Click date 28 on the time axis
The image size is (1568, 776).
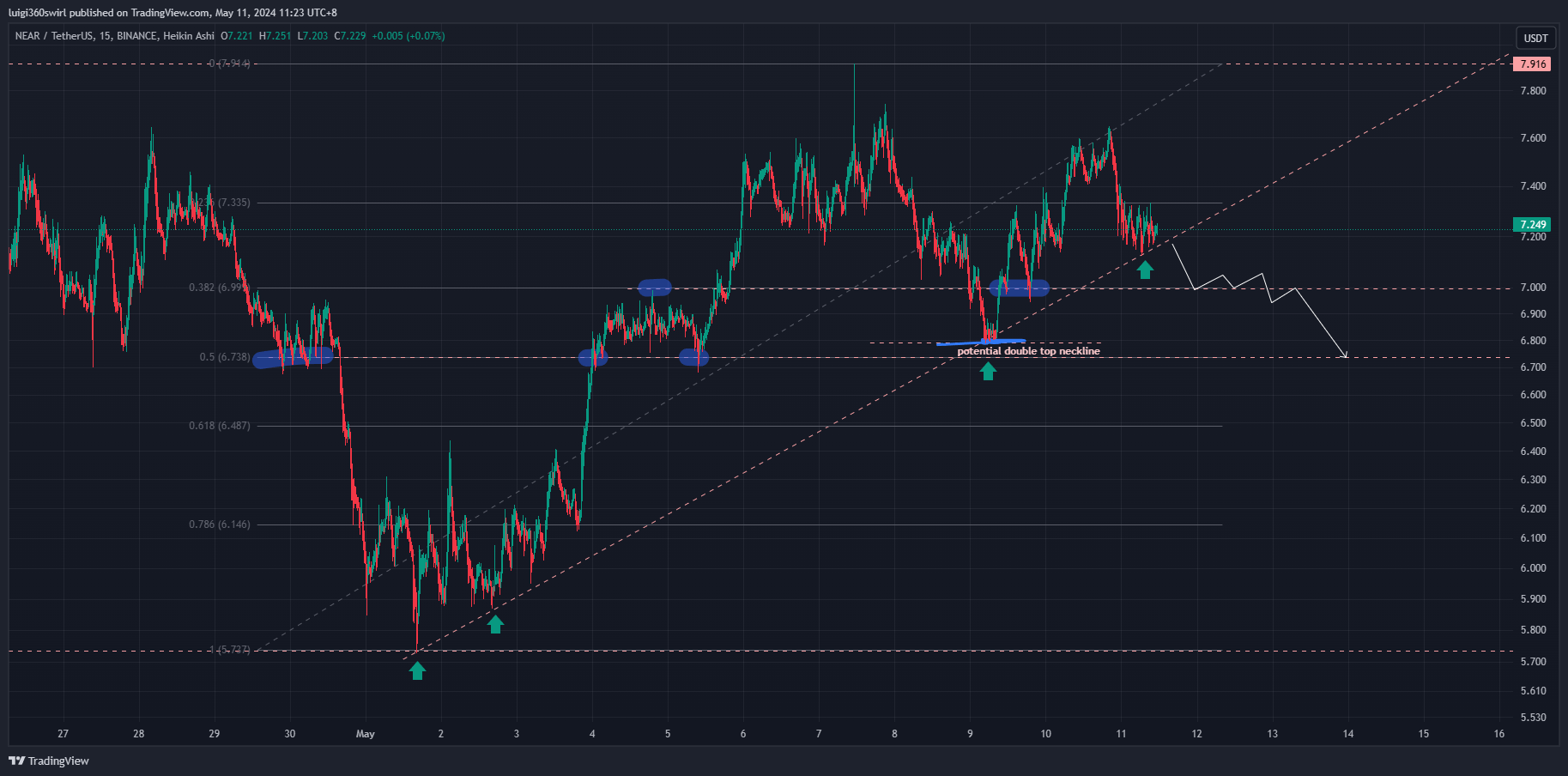point(139,734)
